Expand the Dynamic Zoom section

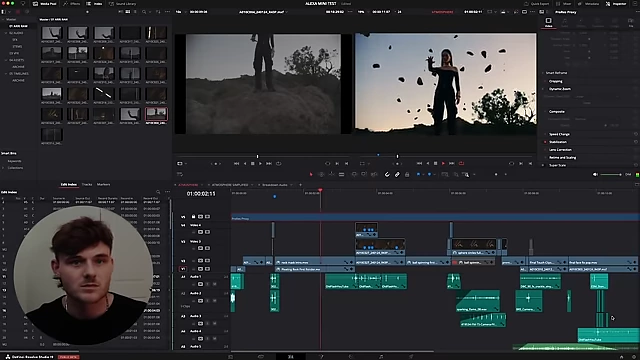(x=560, y=89)
